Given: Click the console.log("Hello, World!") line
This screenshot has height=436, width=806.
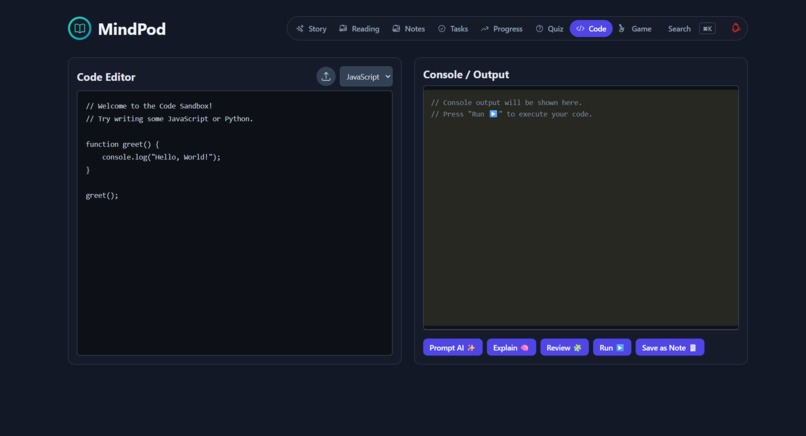Looking at the screenshot, I should click(x=161, y=157).
